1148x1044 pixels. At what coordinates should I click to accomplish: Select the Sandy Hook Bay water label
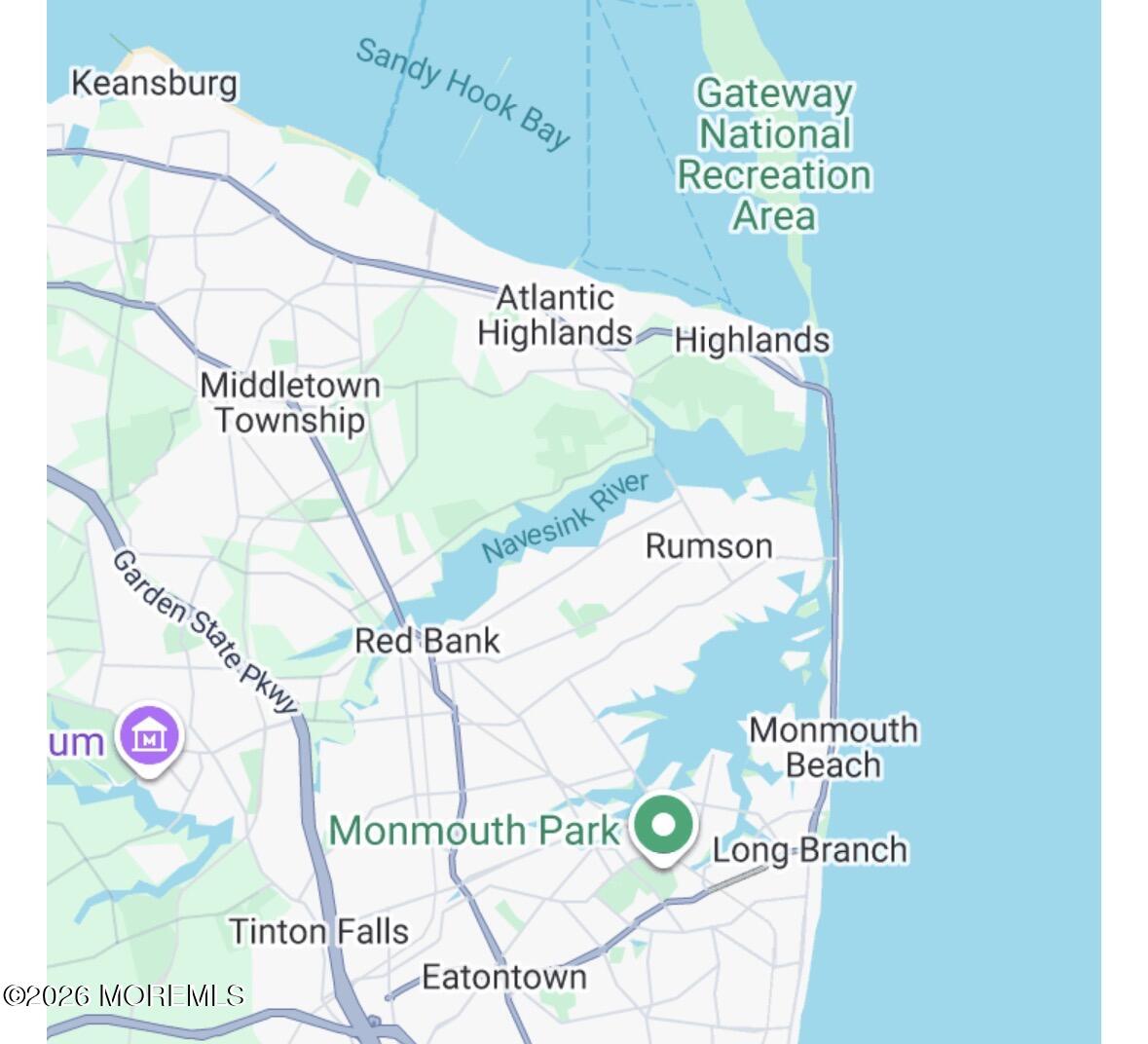point(463,93)
